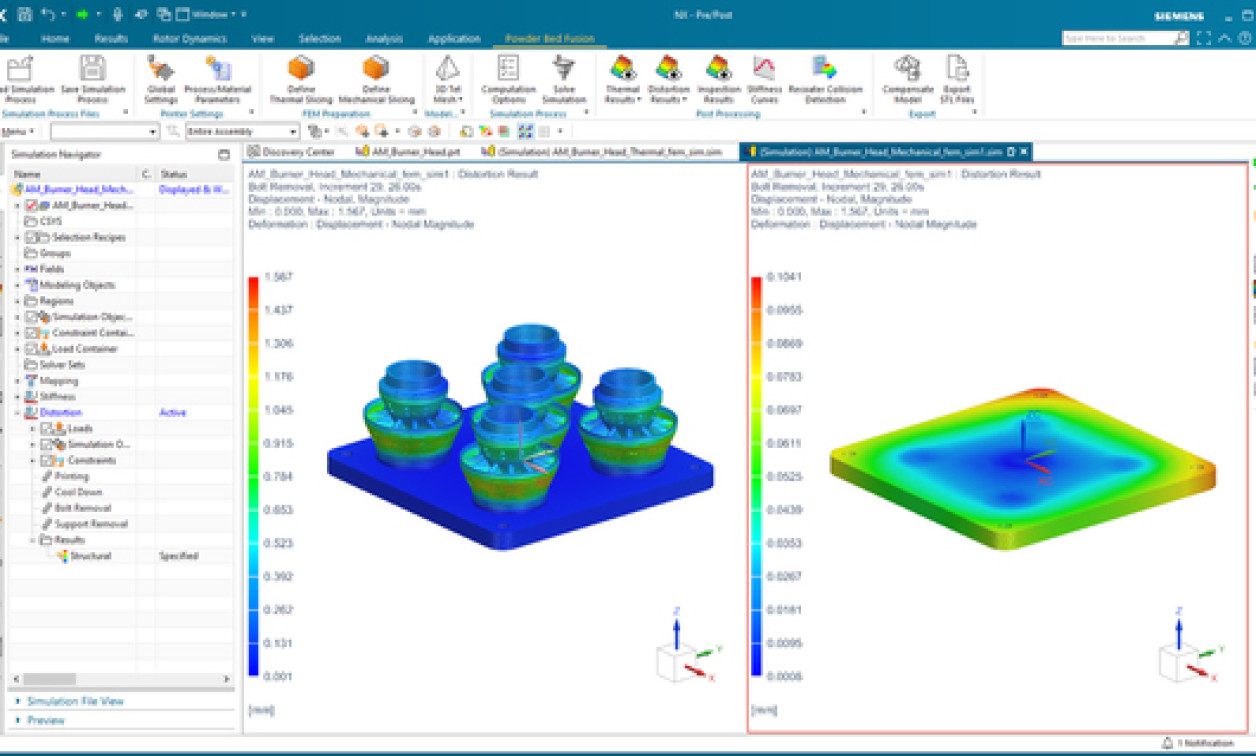Click the Stiffness Curves icon

[764, 80]
